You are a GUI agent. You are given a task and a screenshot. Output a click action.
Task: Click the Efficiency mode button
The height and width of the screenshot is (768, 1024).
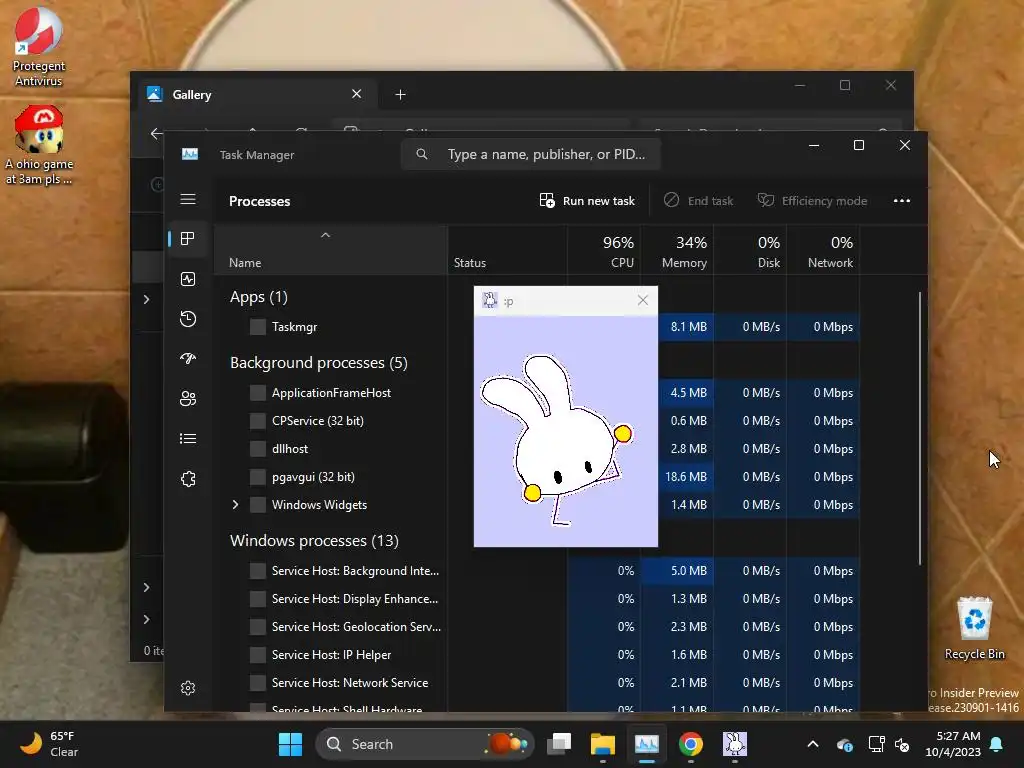point(812,200)
